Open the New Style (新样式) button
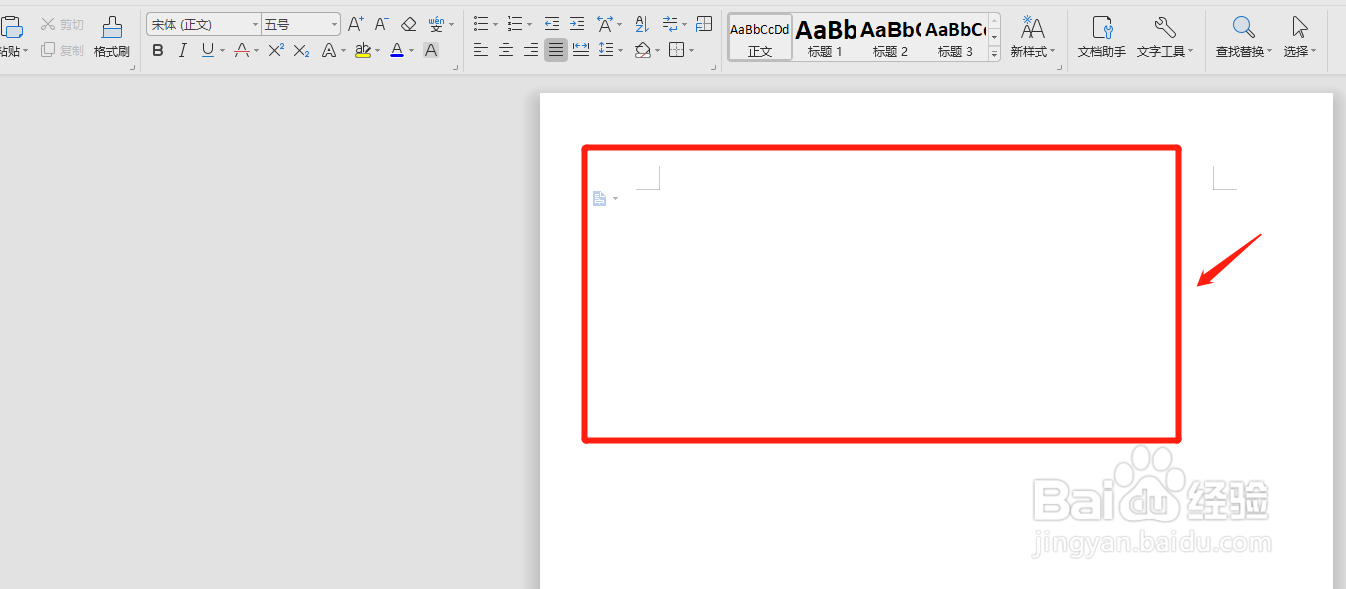Image resolution: width=1346 pixels, height=589 pixels. click(x=1033, y=37)
